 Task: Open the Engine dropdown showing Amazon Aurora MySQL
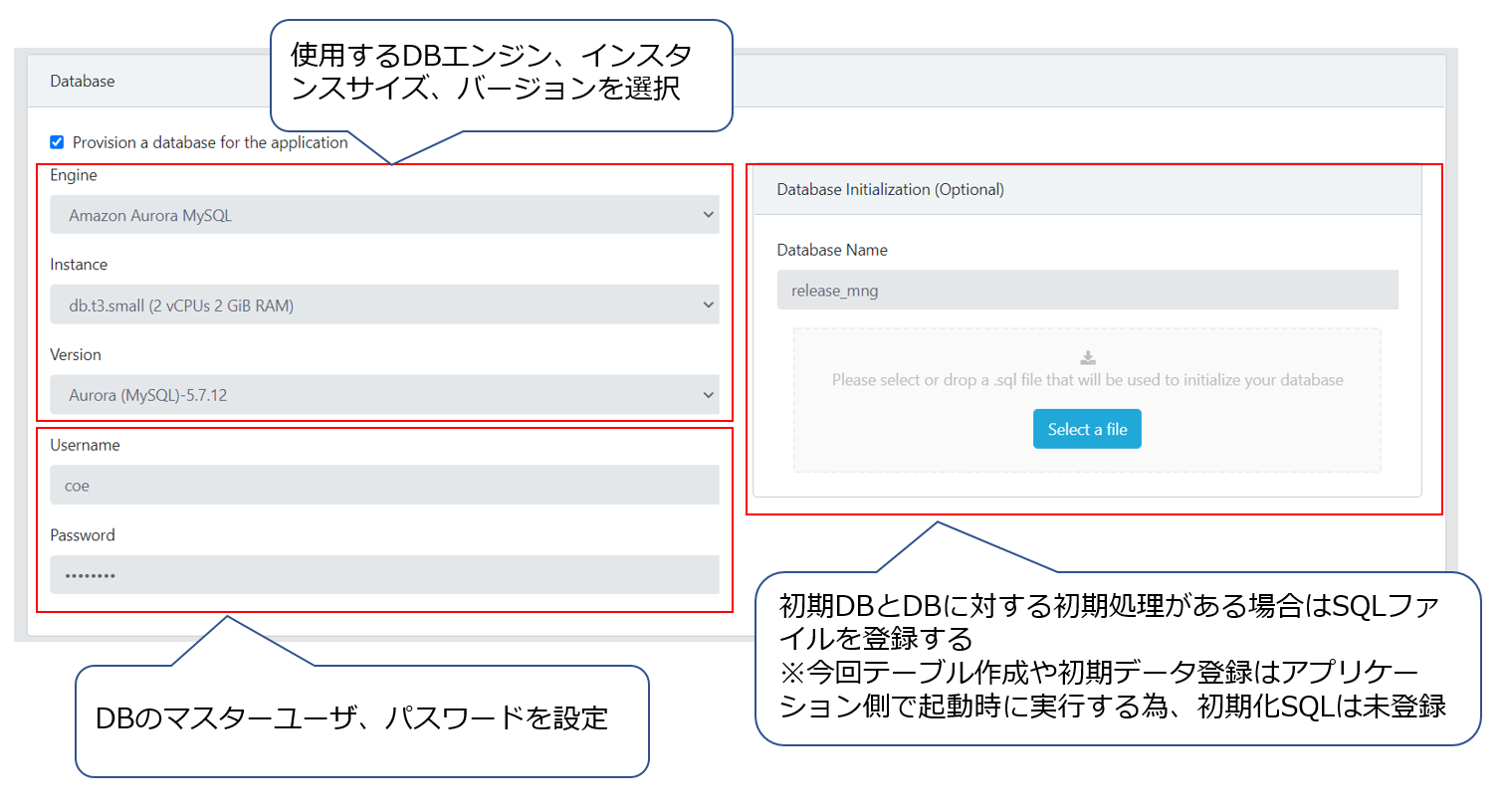click(x=384, y=215)
